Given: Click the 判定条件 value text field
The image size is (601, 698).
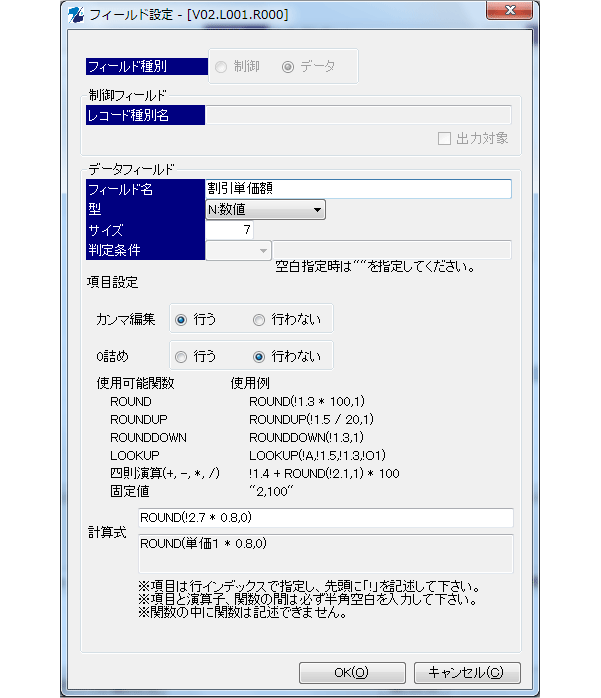Looking at the screenshot, I should (x=392, y=250).
